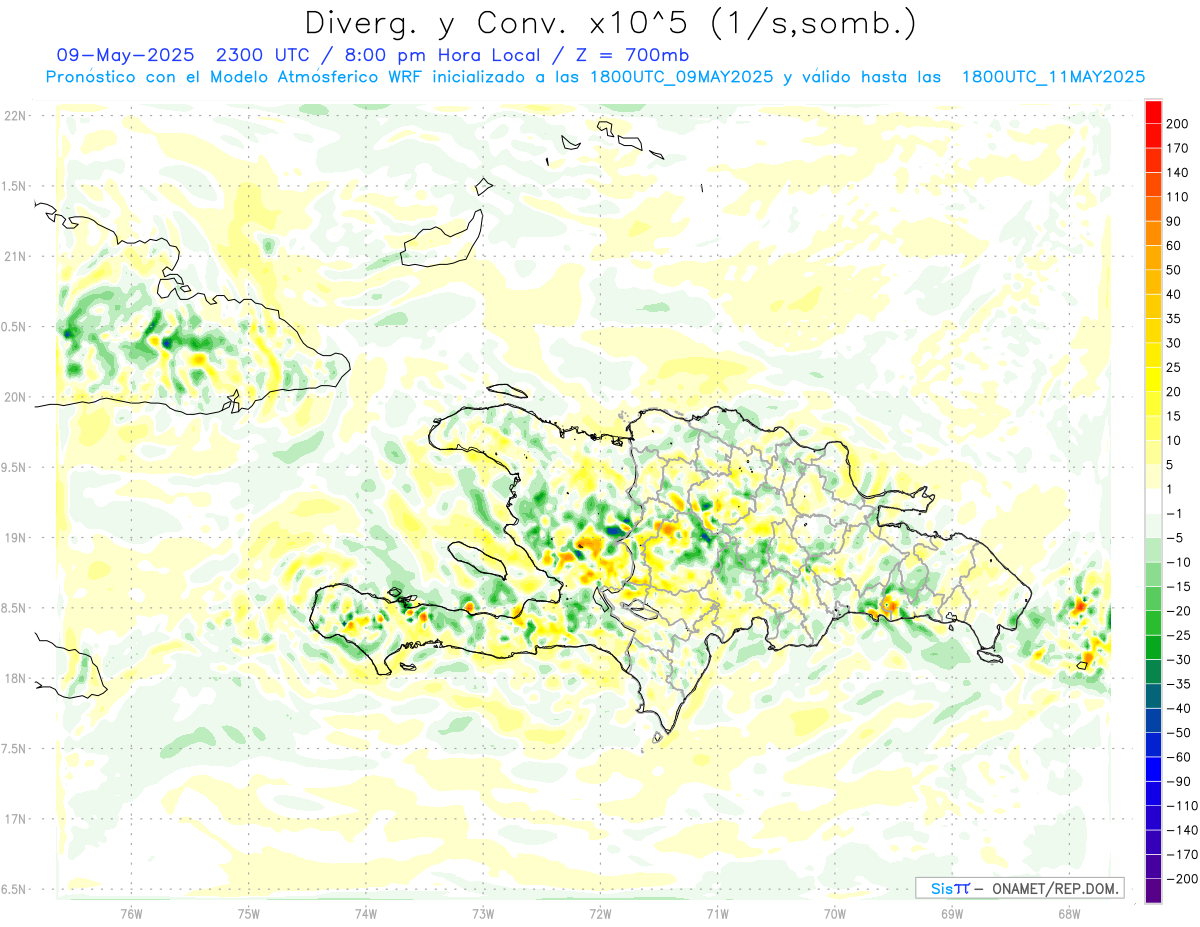Screen dimensions: 1200x927
Task: Click the "76W" longitude axis label
Action: pos(131,913)
